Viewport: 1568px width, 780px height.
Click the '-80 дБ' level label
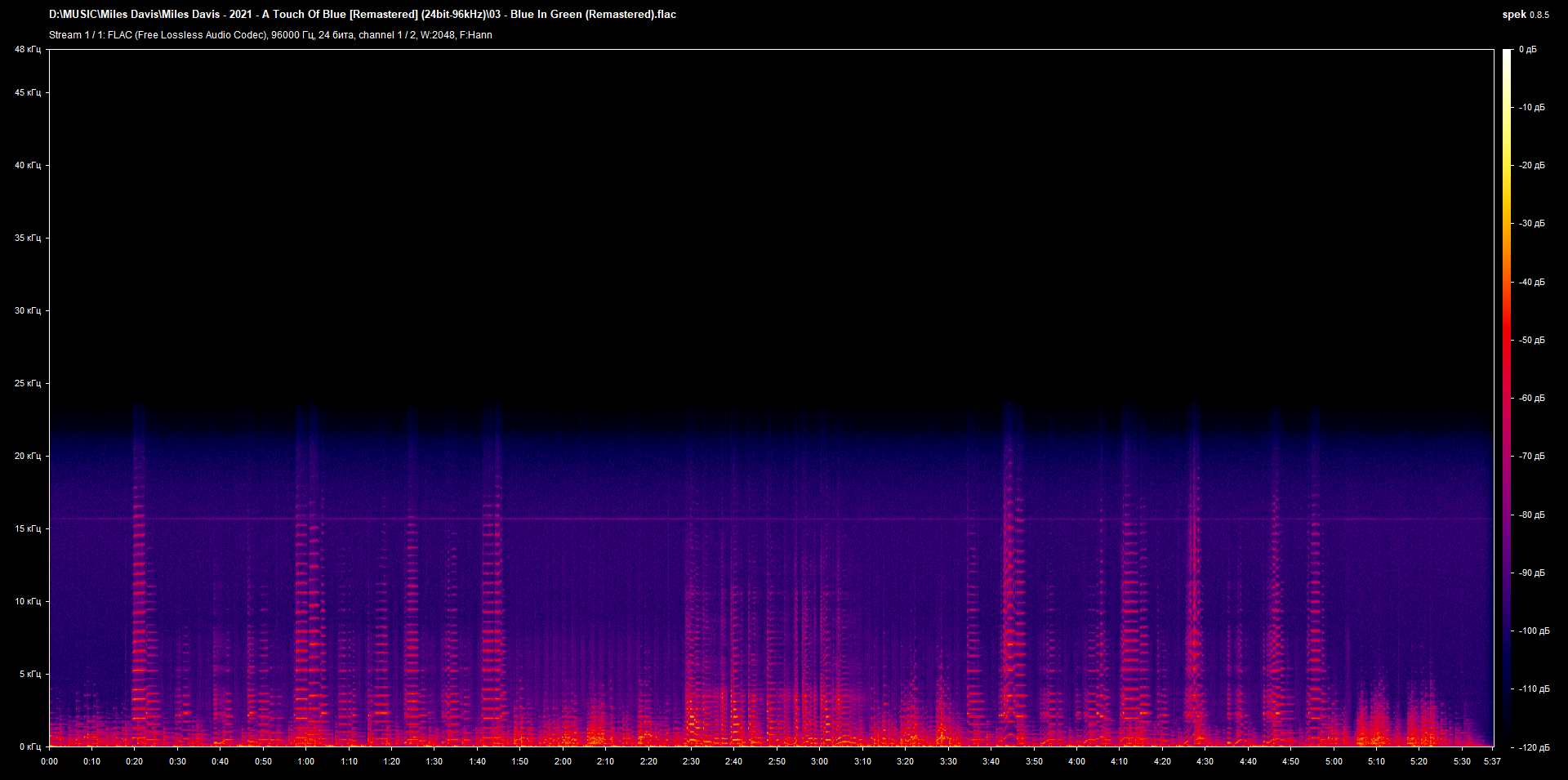(1532, 515)
